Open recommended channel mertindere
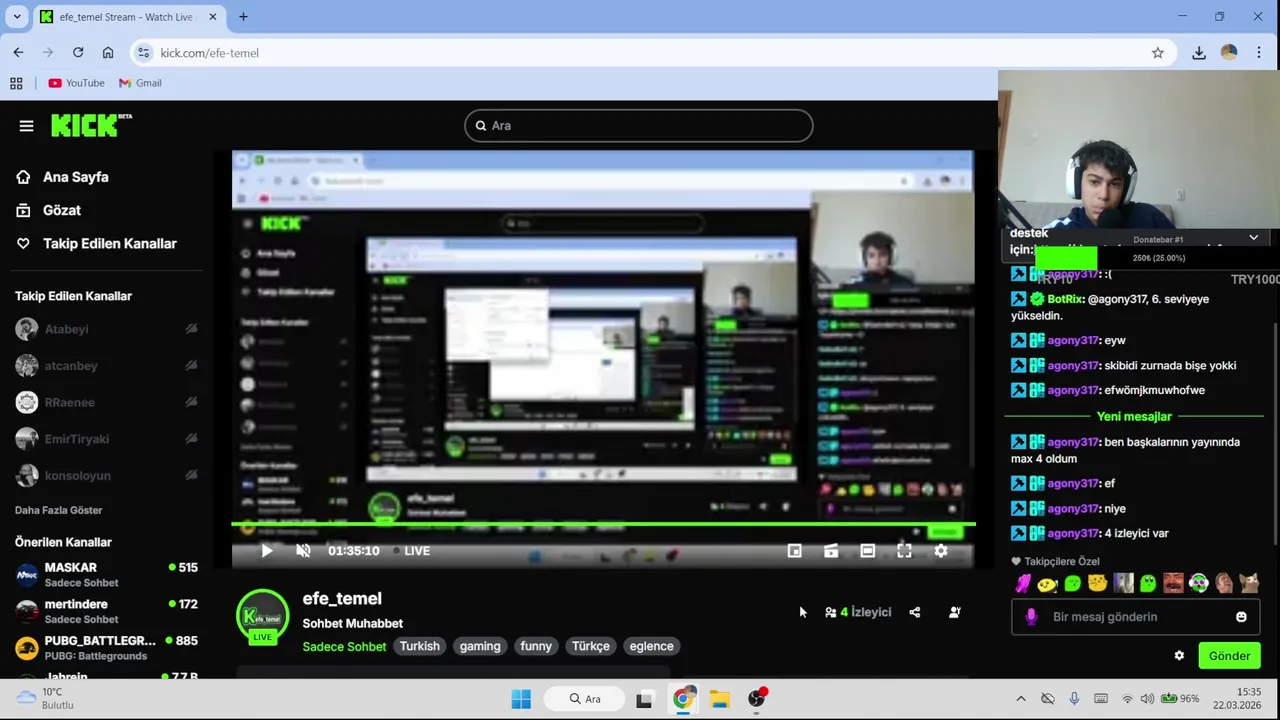Viewport: 1280px width, 720px height. tap(107, 611)
